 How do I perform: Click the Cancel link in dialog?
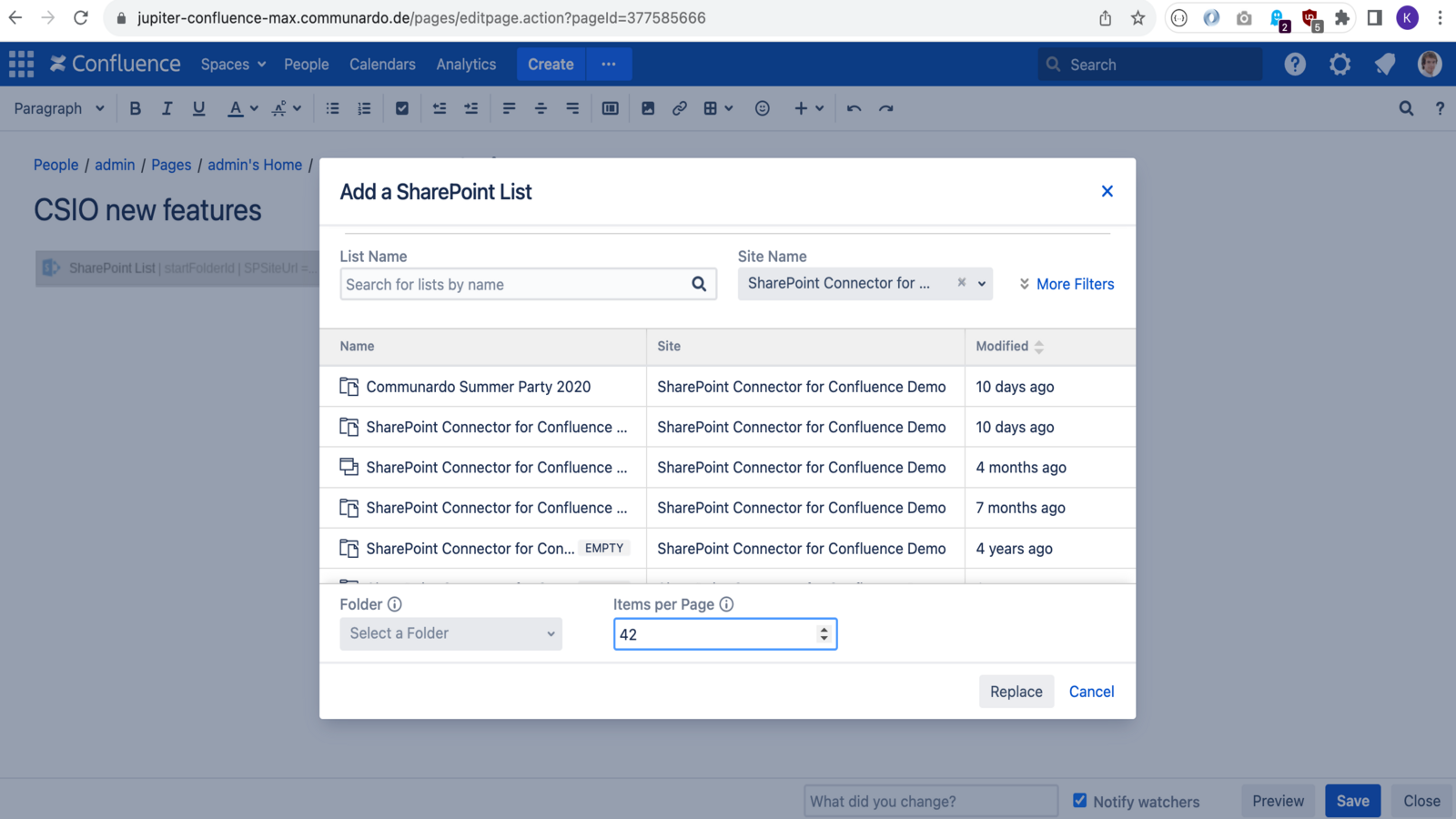coord(1091,692)
